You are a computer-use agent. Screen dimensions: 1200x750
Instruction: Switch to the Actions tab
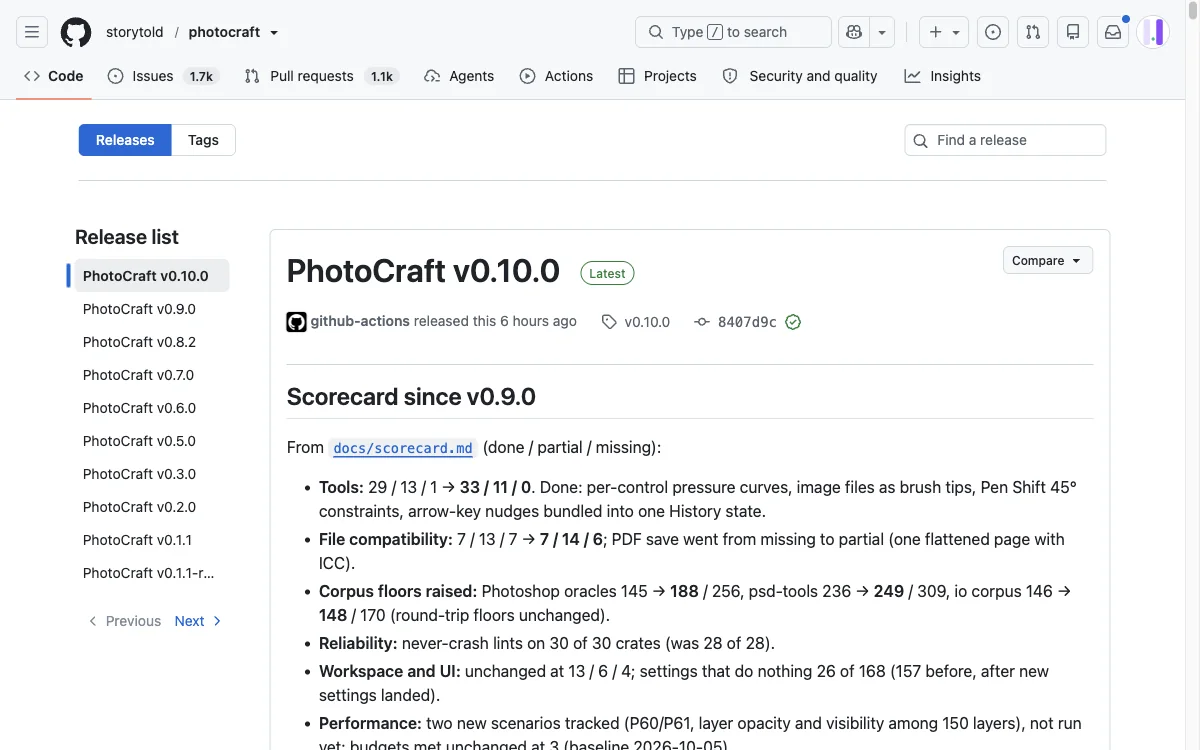(x=556, y=76)
